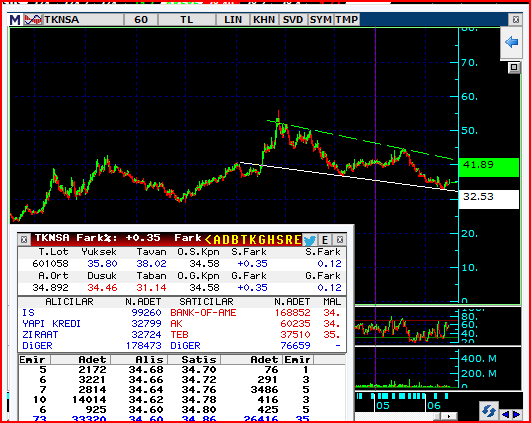The height and width of the screenshot is (423, 531).
Task: Click the ALICILAR column header
Action: click(x=69, y=301)
